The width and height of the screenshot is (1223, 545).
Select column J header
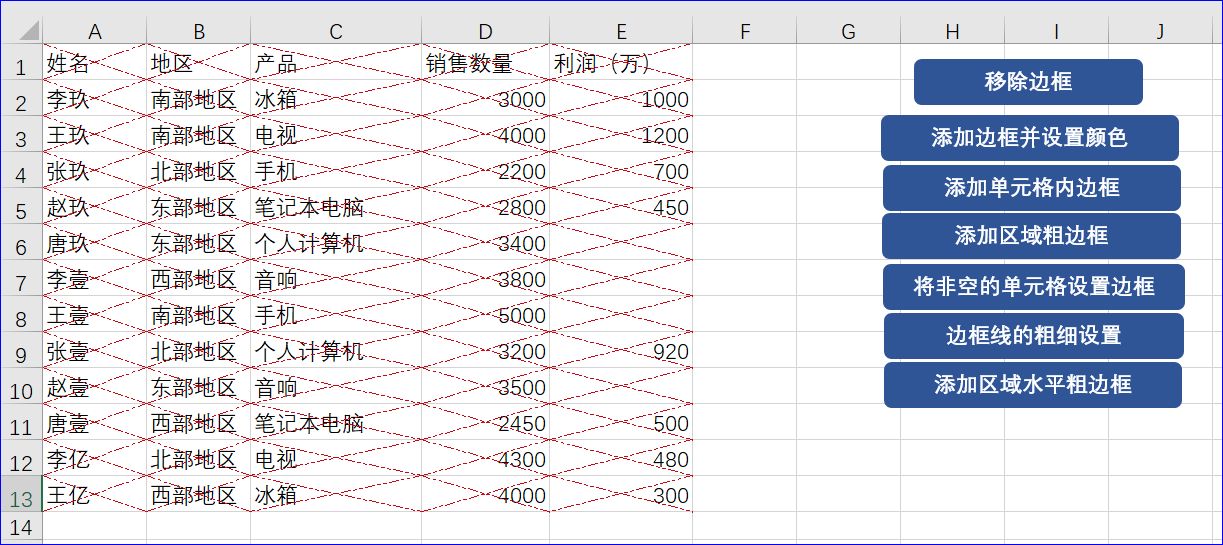click(1161, 31)
